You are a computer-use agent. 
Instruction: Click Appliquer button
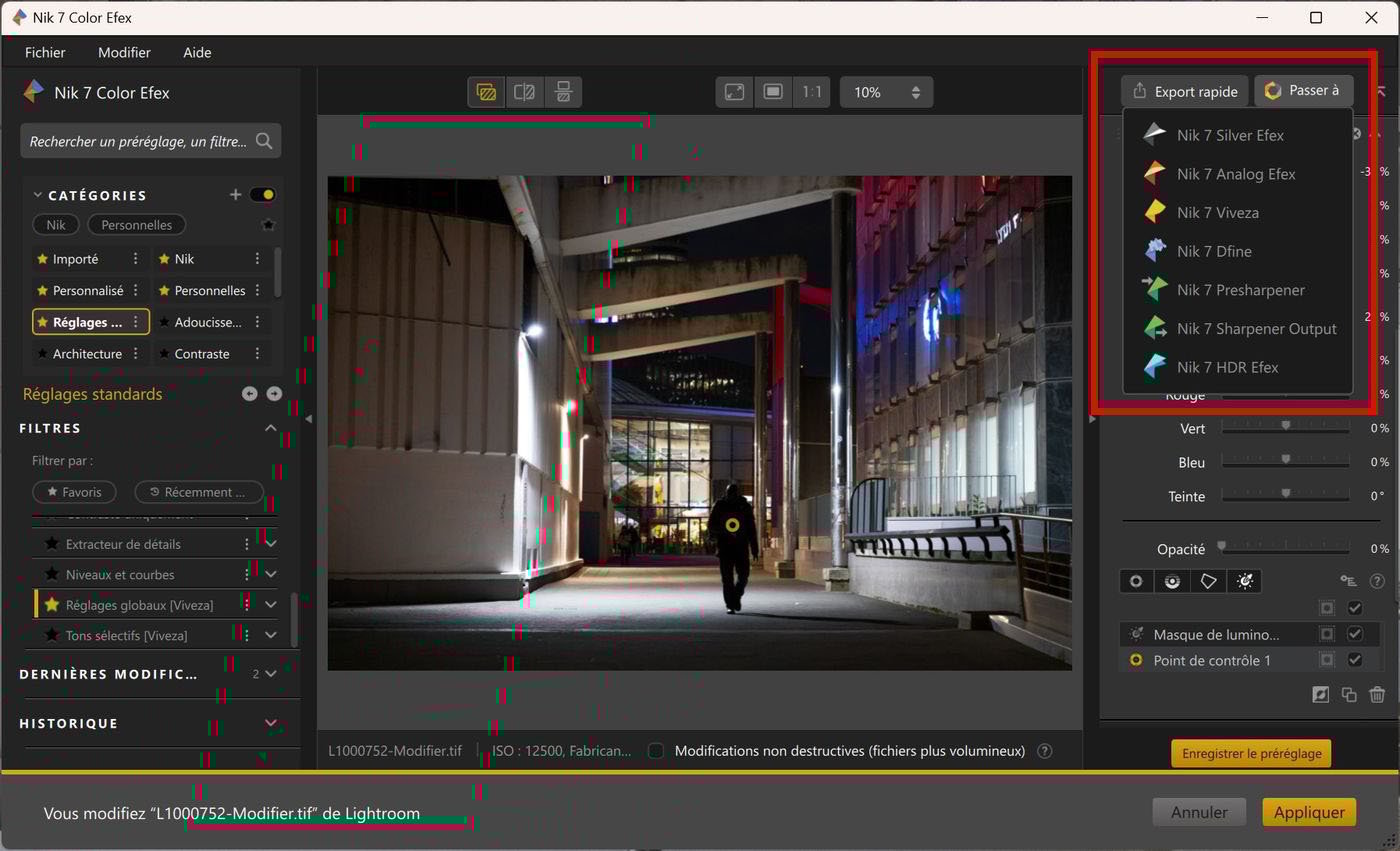tap(1309, 812)
